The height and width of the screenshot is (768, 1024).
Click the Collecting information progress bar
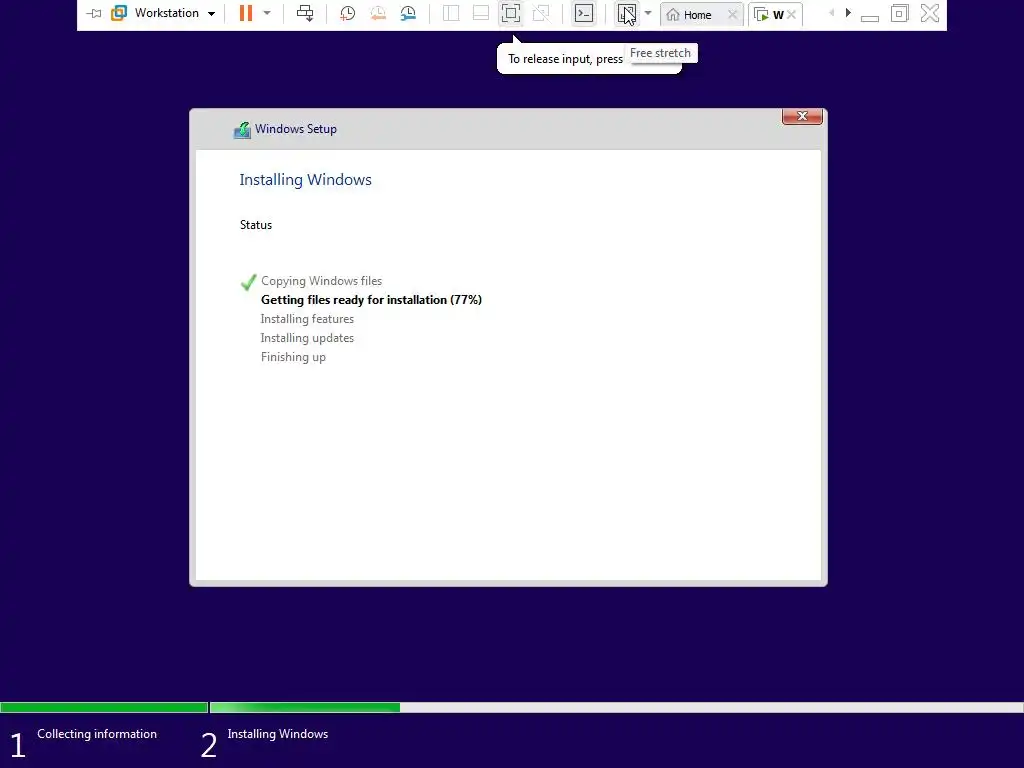pyautogui.click(x=104, y=707)
